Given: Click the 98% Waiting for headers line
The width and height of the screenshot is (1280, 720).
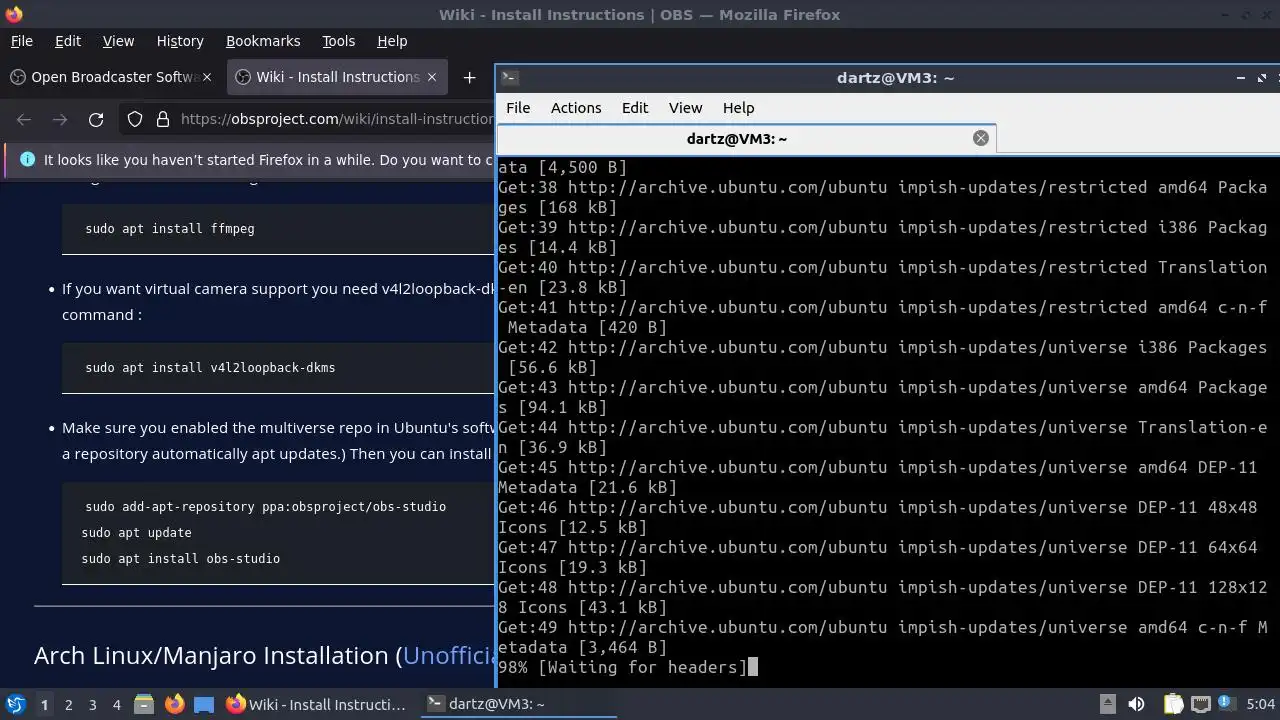Looking at the screenshot, I should tap(628, 667).
